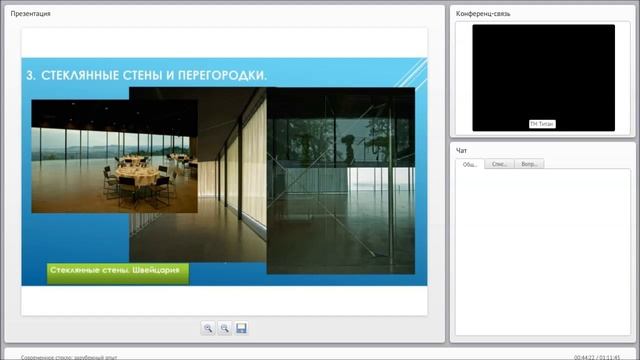
Task: Click the dark glass wall photo on the slide
Action: [341, 180]
